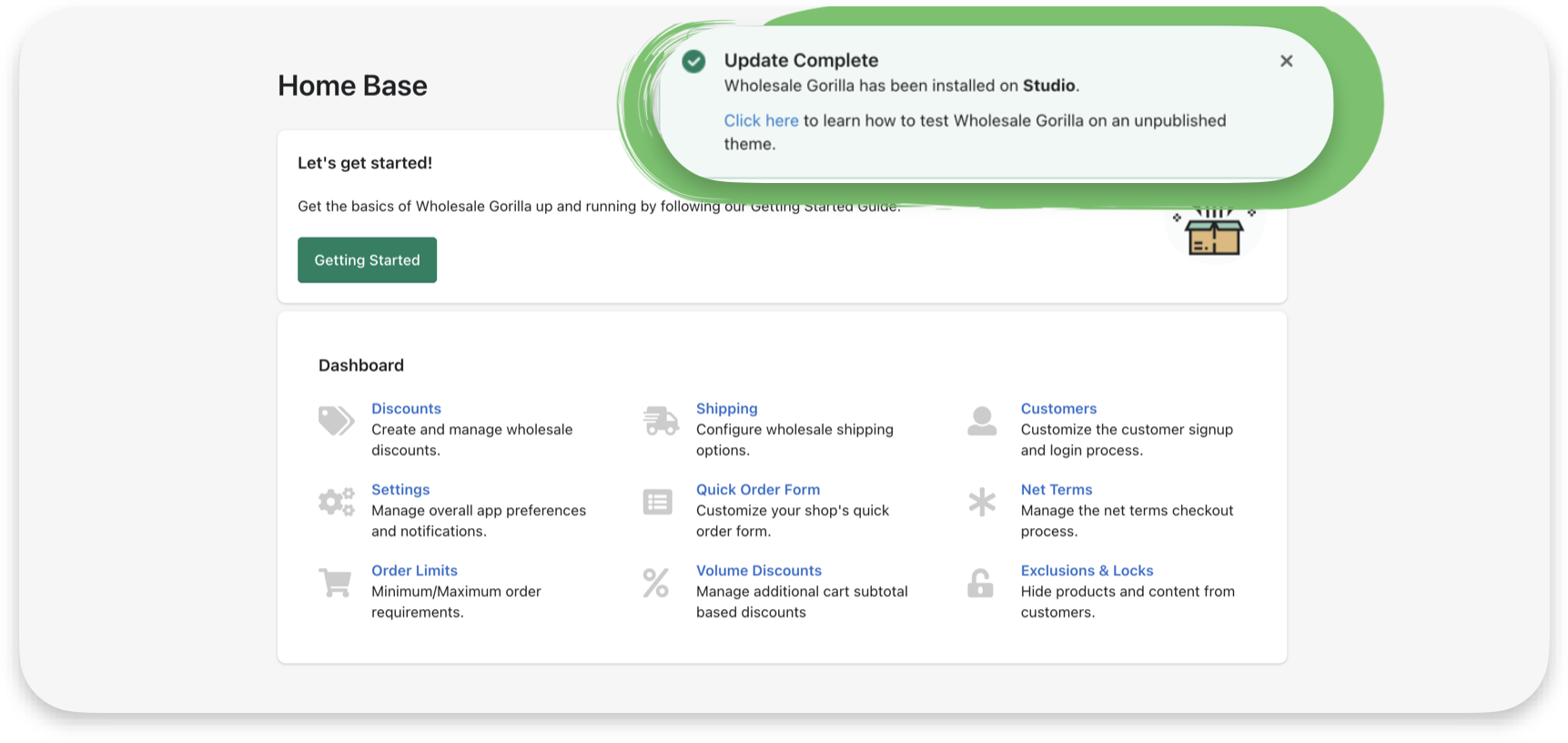Open the Customers link
The height and width of the screenshot is (743, 1568).
click(1058, 409)
